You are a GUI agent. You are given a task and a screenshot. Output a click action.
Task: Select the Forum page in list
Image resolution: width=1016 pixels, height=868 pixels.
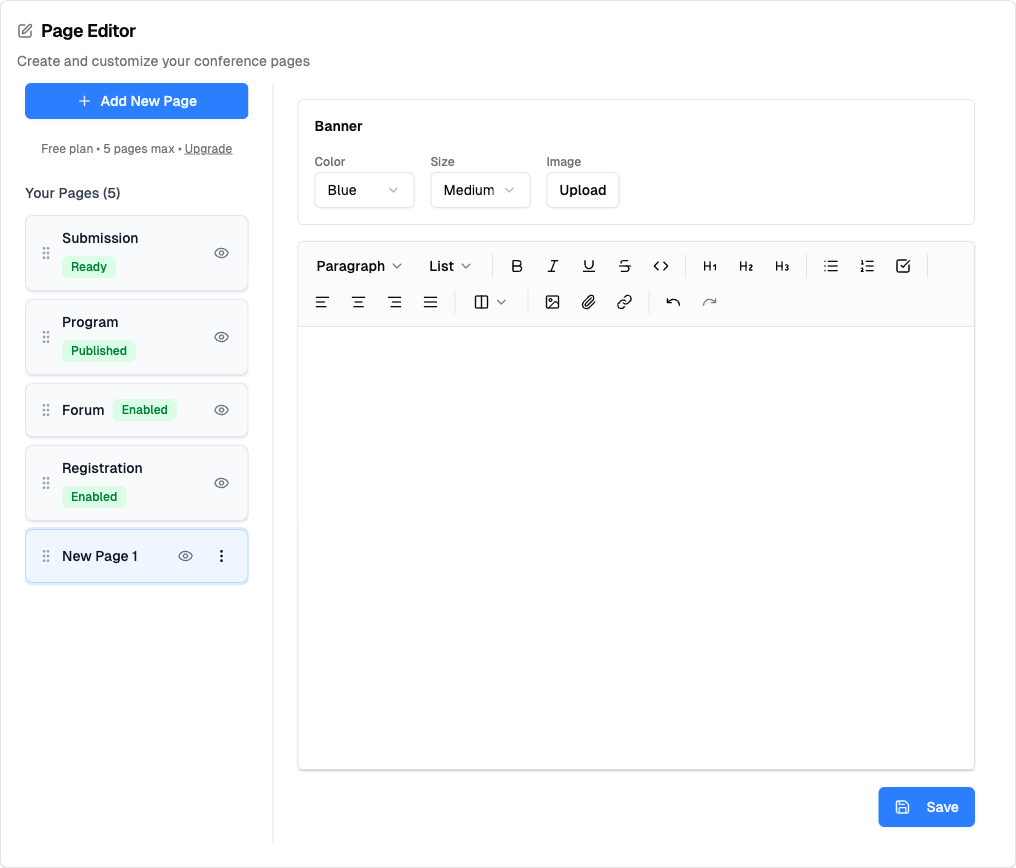coord(84,410)
